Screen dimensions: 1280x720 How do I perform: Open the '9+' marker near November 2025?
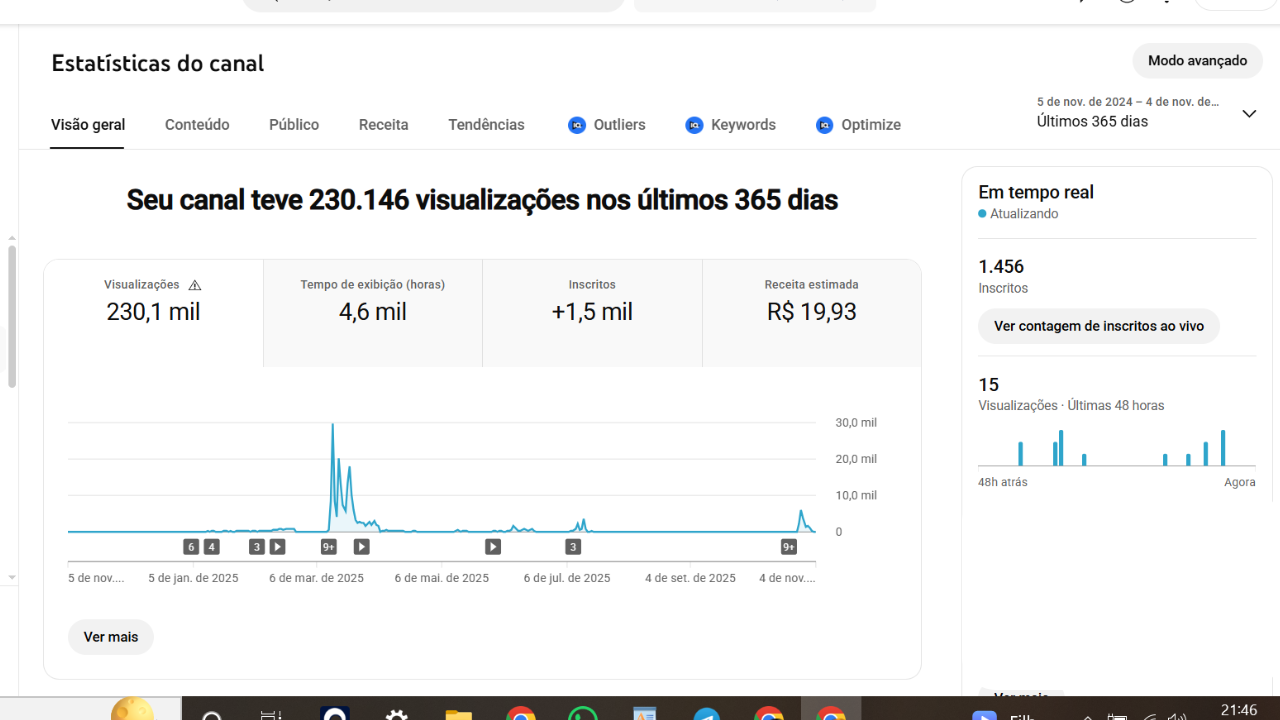[x=789, y=547]
